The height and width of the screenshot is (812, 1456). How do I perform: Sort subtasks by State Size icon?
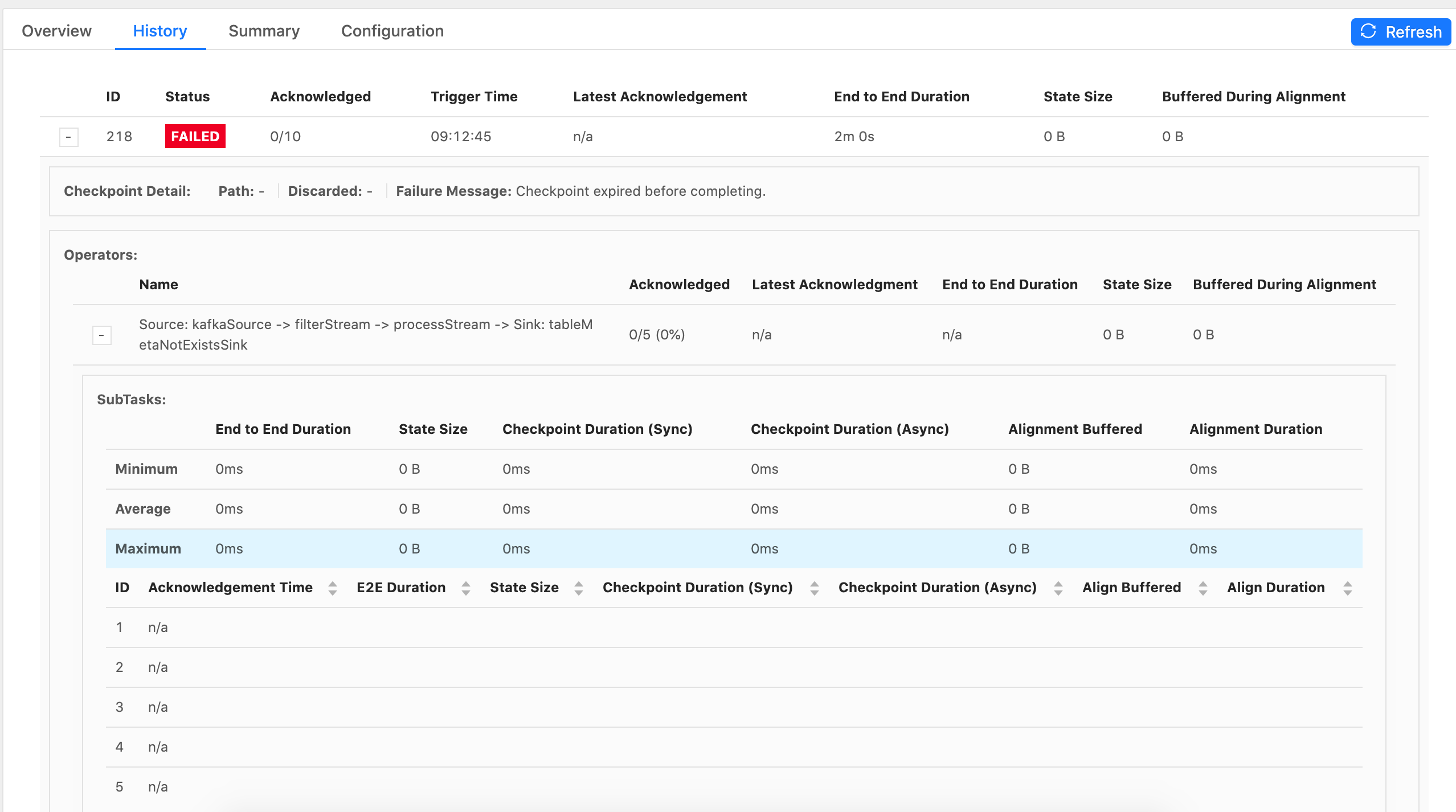pos(579,588)
